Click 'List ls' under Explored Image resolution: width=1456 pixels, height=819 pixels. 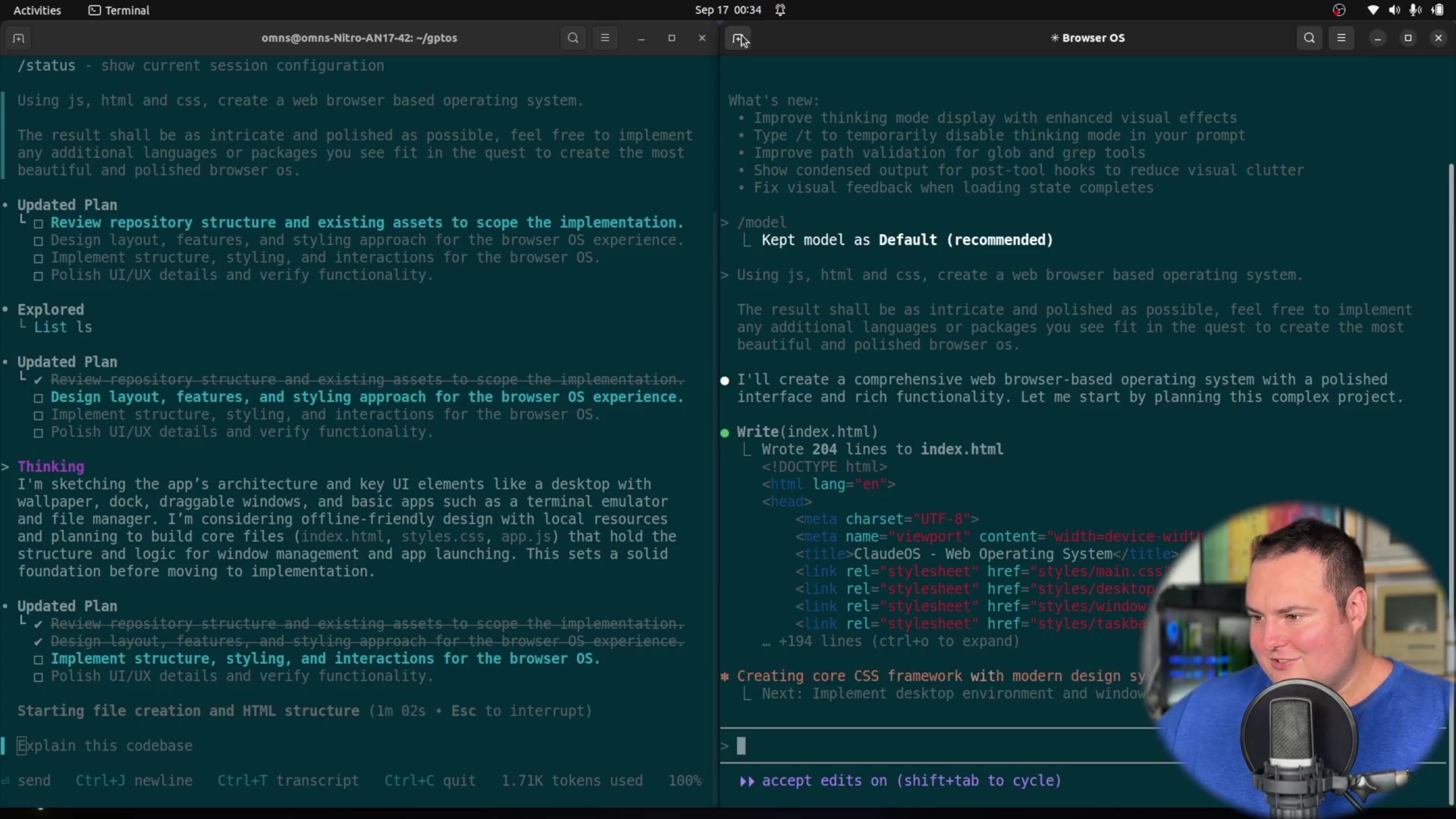pos(63,327)
